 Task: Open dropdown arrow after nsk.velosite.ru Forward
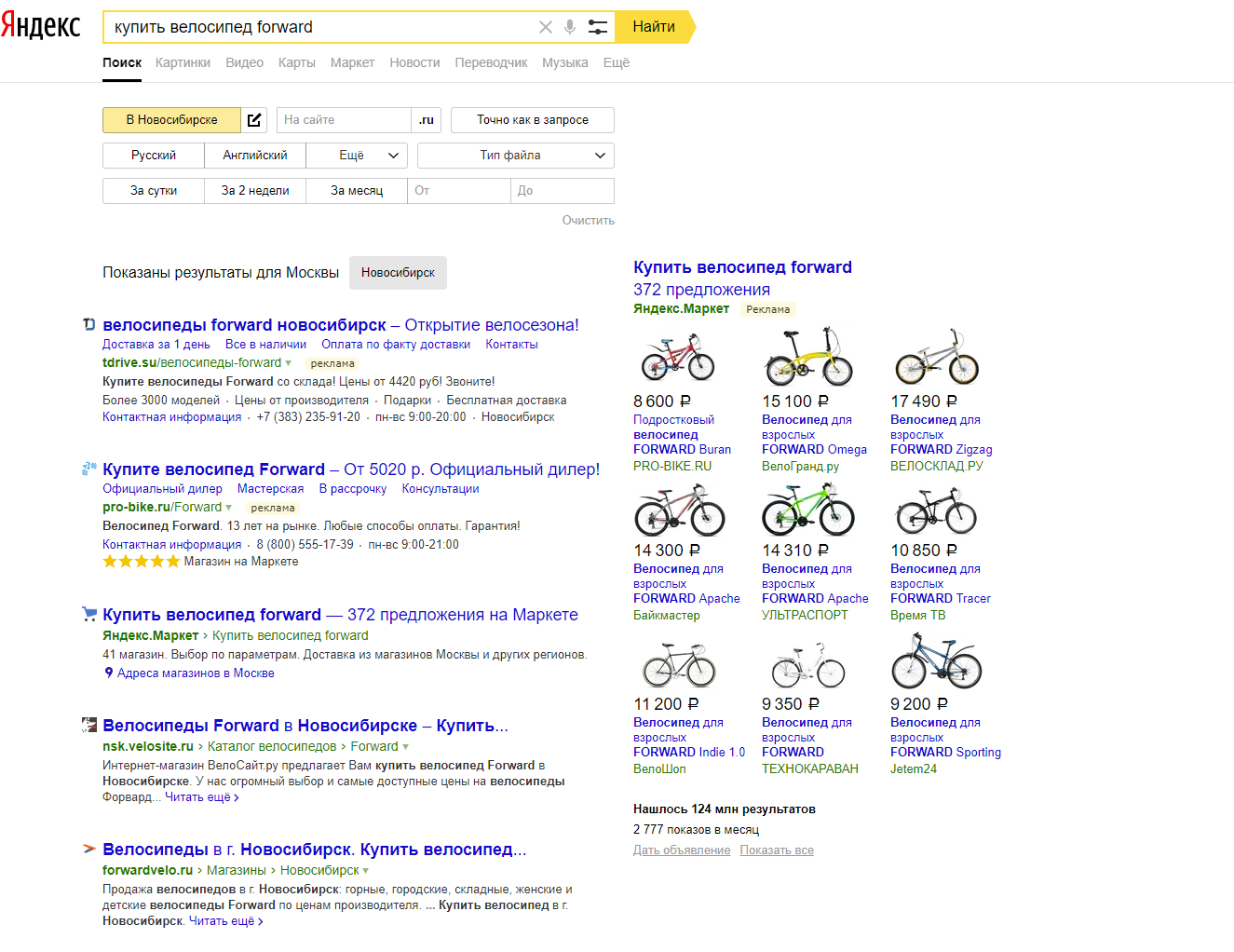[405, 747]
